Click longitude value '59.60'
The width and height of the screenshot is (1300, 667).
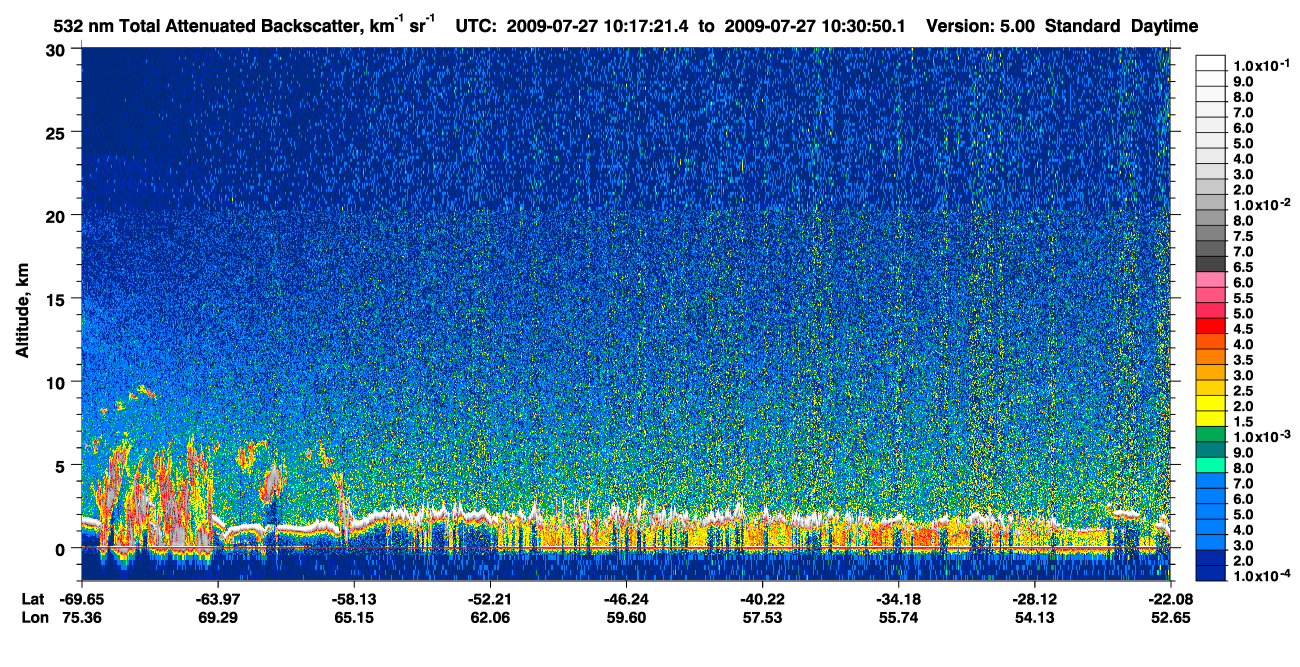[x=625, y=619]
